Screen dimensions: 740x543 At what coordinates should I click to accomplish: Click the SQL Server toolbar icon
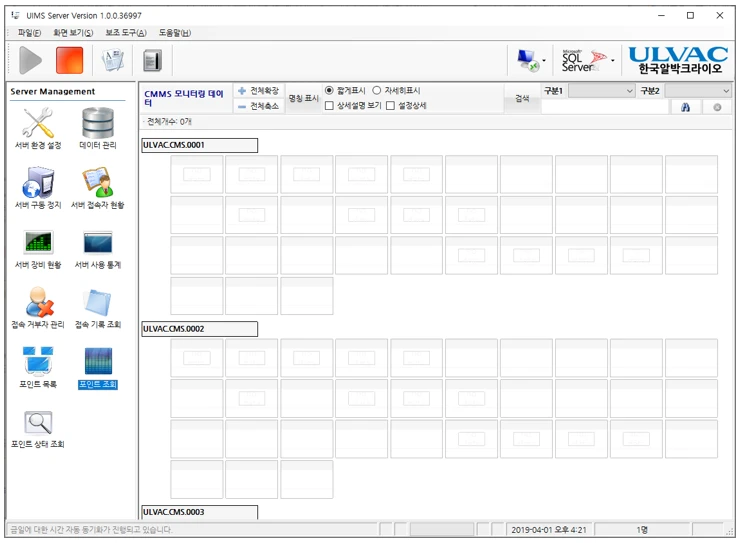click(583, 60)
